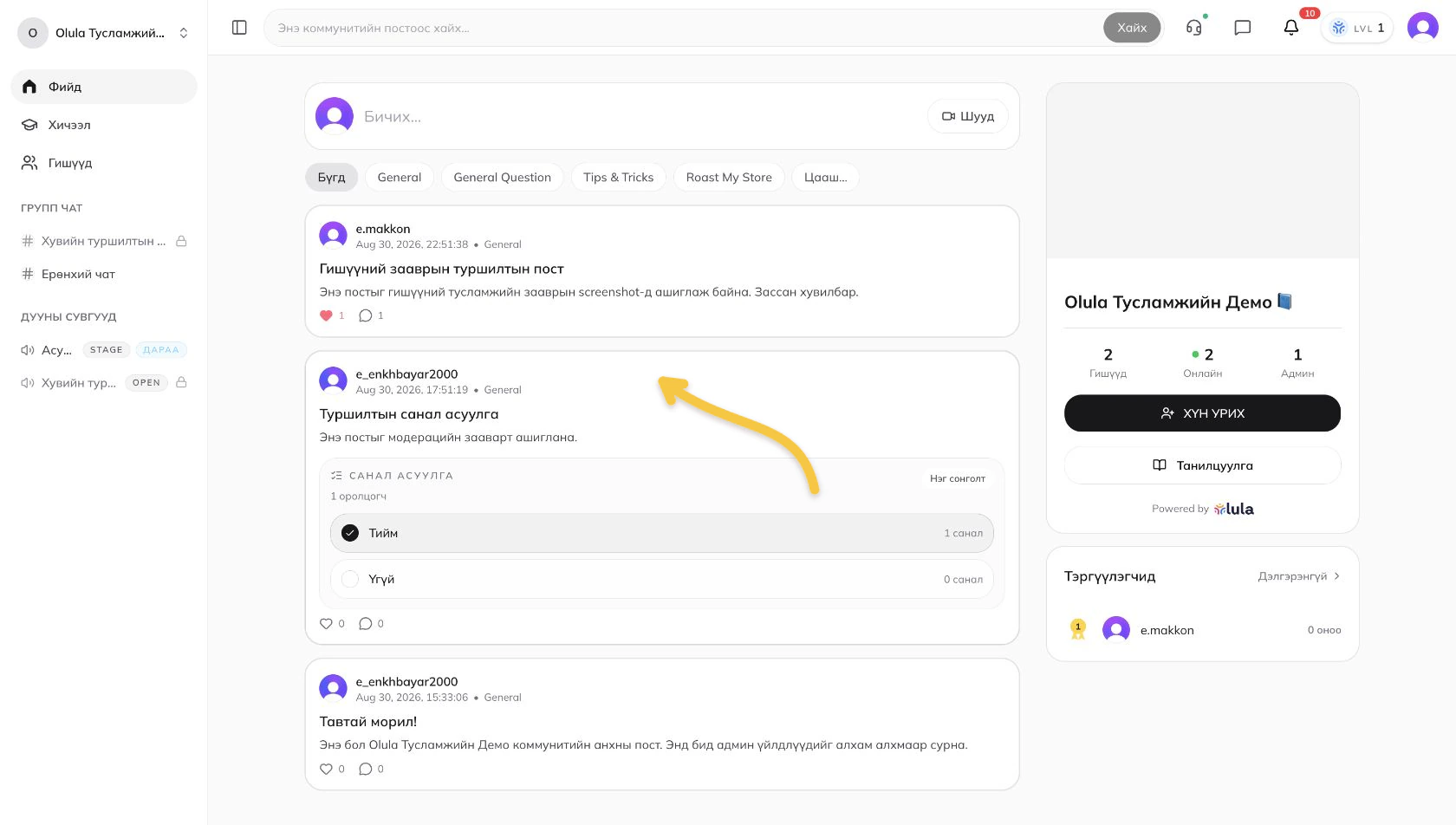
Task: Open the Хувийн тур... OPEN voice room
Action: (x=104, y=382)
